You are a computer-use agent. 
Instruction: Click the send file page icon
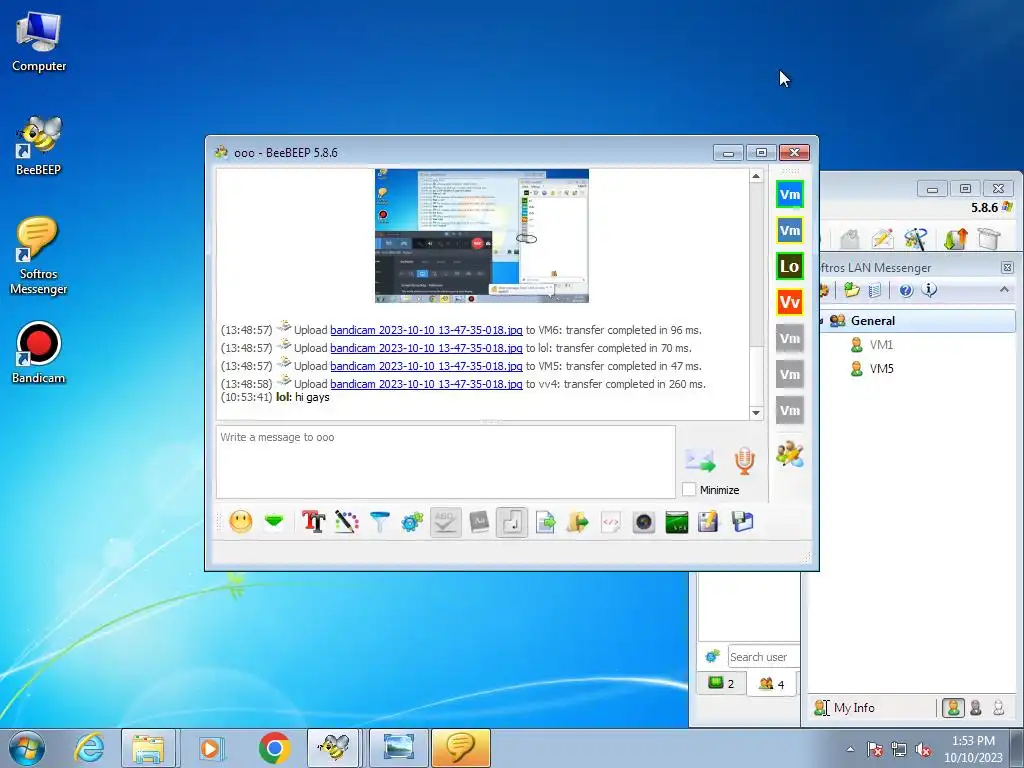(545, 522)
